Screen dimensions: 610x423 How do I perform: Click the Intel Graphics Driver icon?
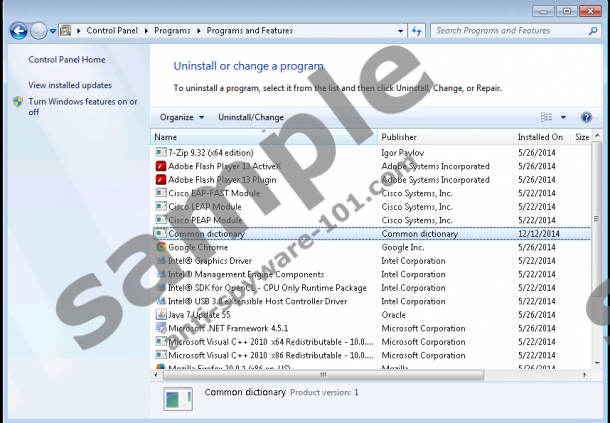pos(161,260)
